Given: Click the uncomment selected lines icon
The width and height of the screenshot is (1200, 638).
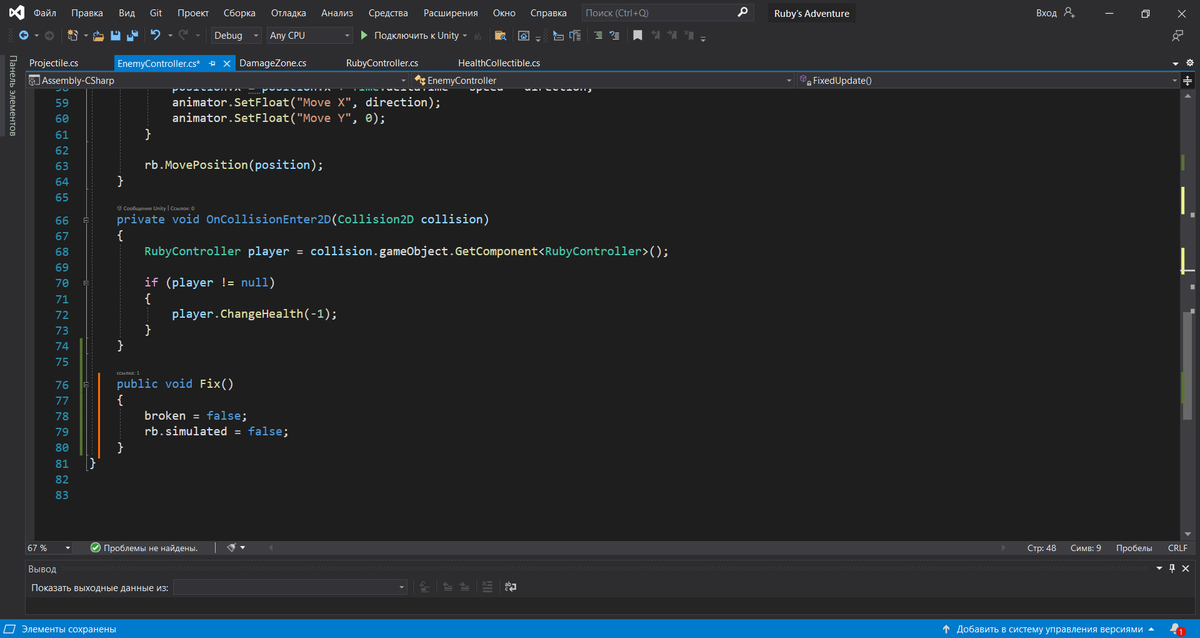Looking at the screenshot, I should coord(615,35).
